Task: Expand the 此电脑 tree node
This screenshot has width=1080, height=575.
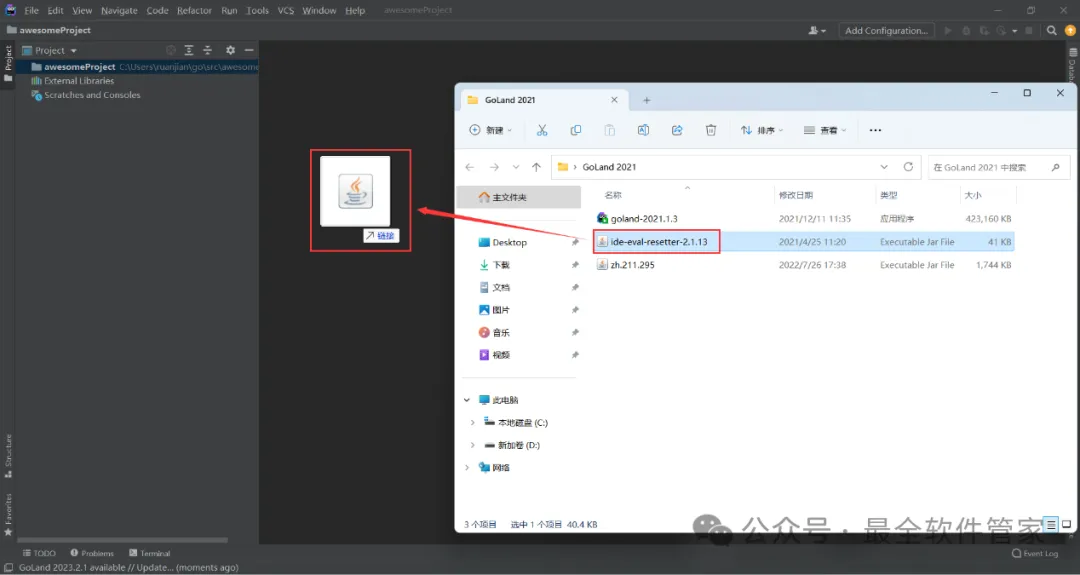Action: [467, 400]
